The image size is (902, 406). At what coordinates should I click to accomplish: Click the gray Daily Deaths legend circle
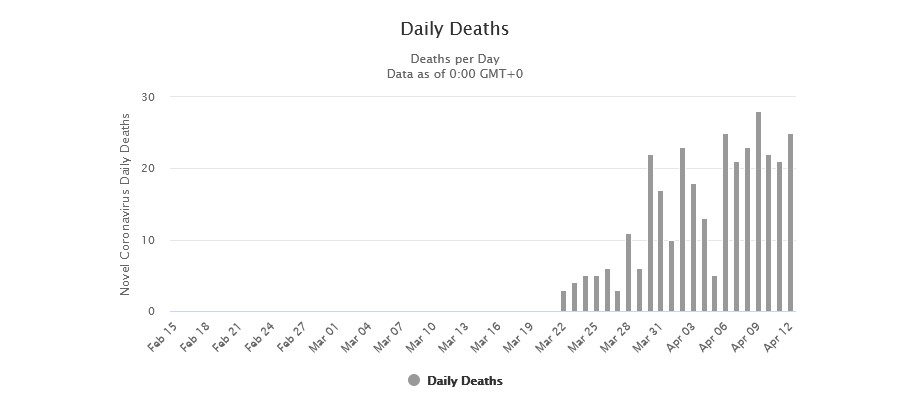[x=414, y=380]
